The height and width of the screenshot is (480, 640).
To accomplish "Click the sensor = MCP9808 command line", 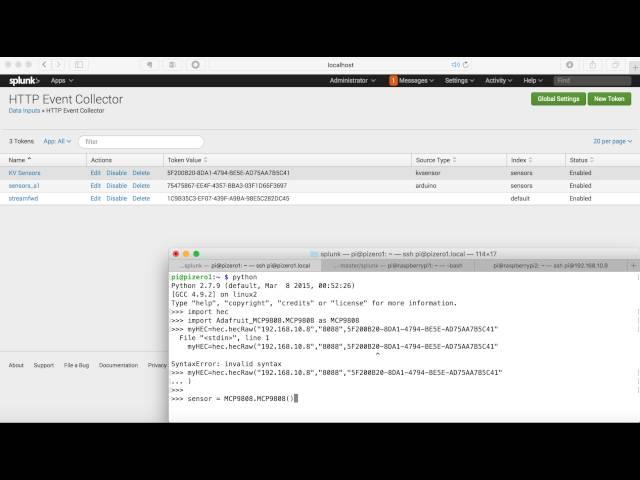I will click(x=235, y=398).
